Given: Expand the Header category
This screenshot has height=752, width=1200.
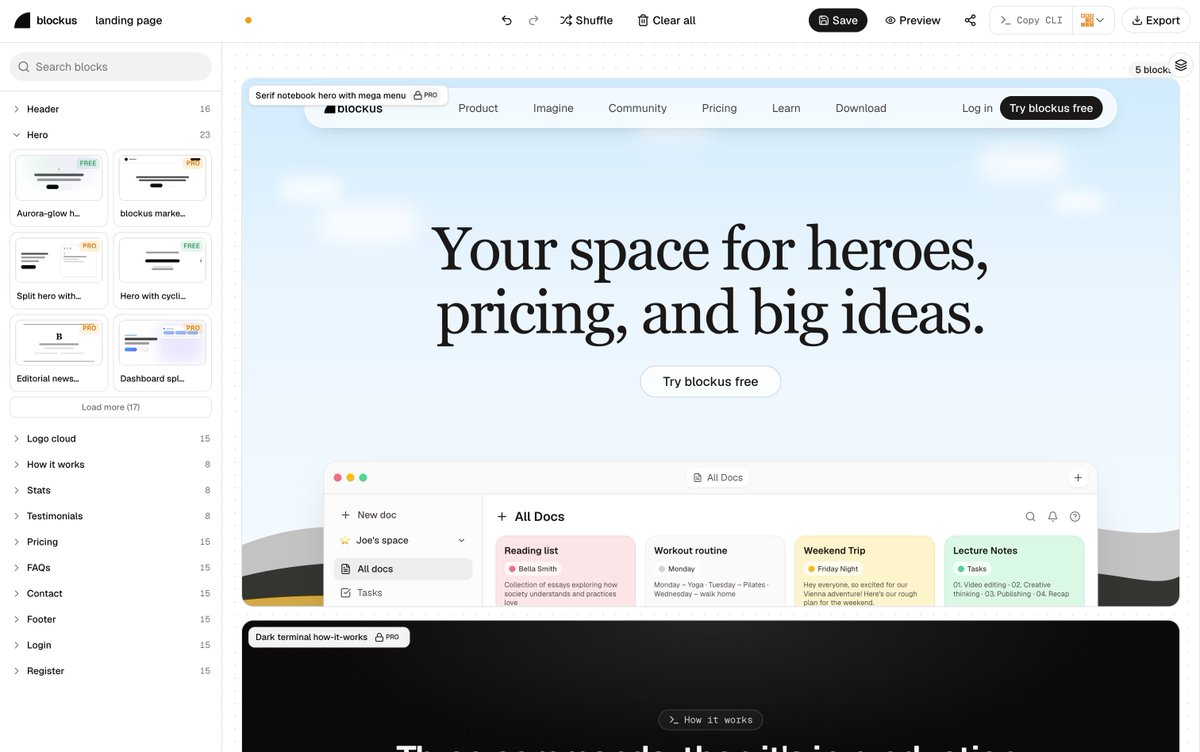Looking at the screenshot, I should click(110, 109).
